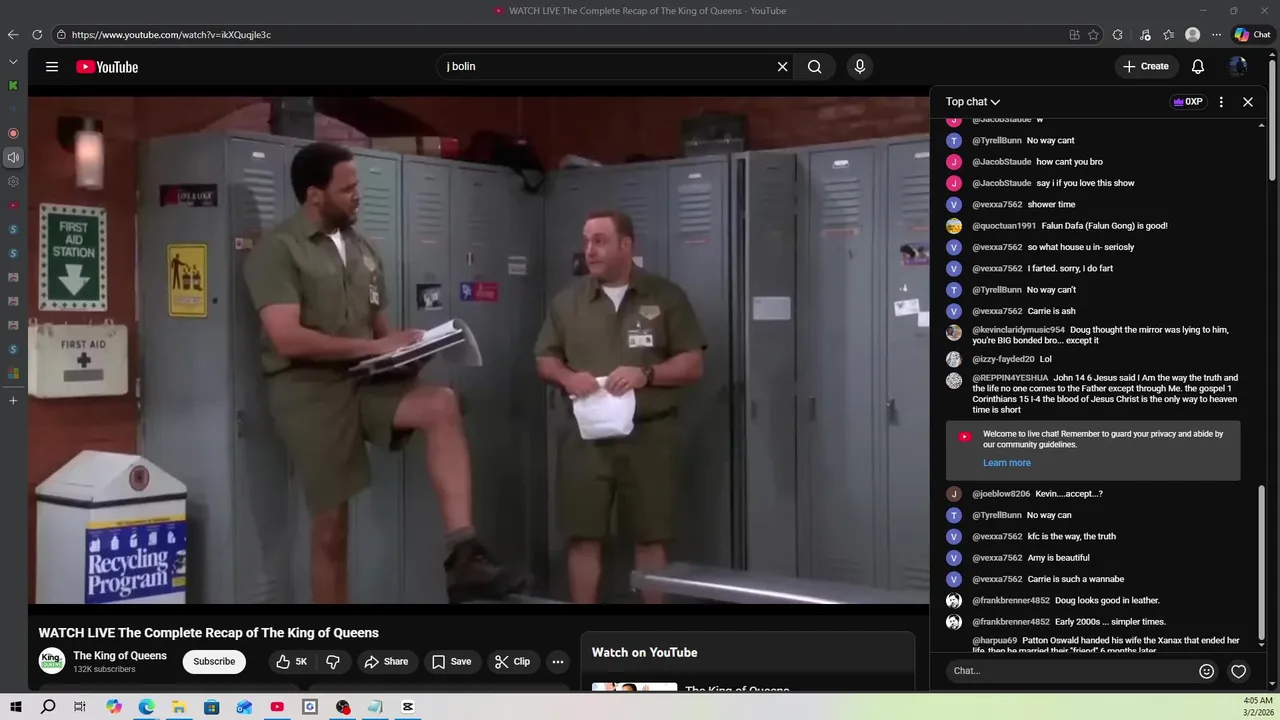Toggle the mute tab speaker sidebar icon
This screenshot has height=720, width=1280.
click(13, 157)
